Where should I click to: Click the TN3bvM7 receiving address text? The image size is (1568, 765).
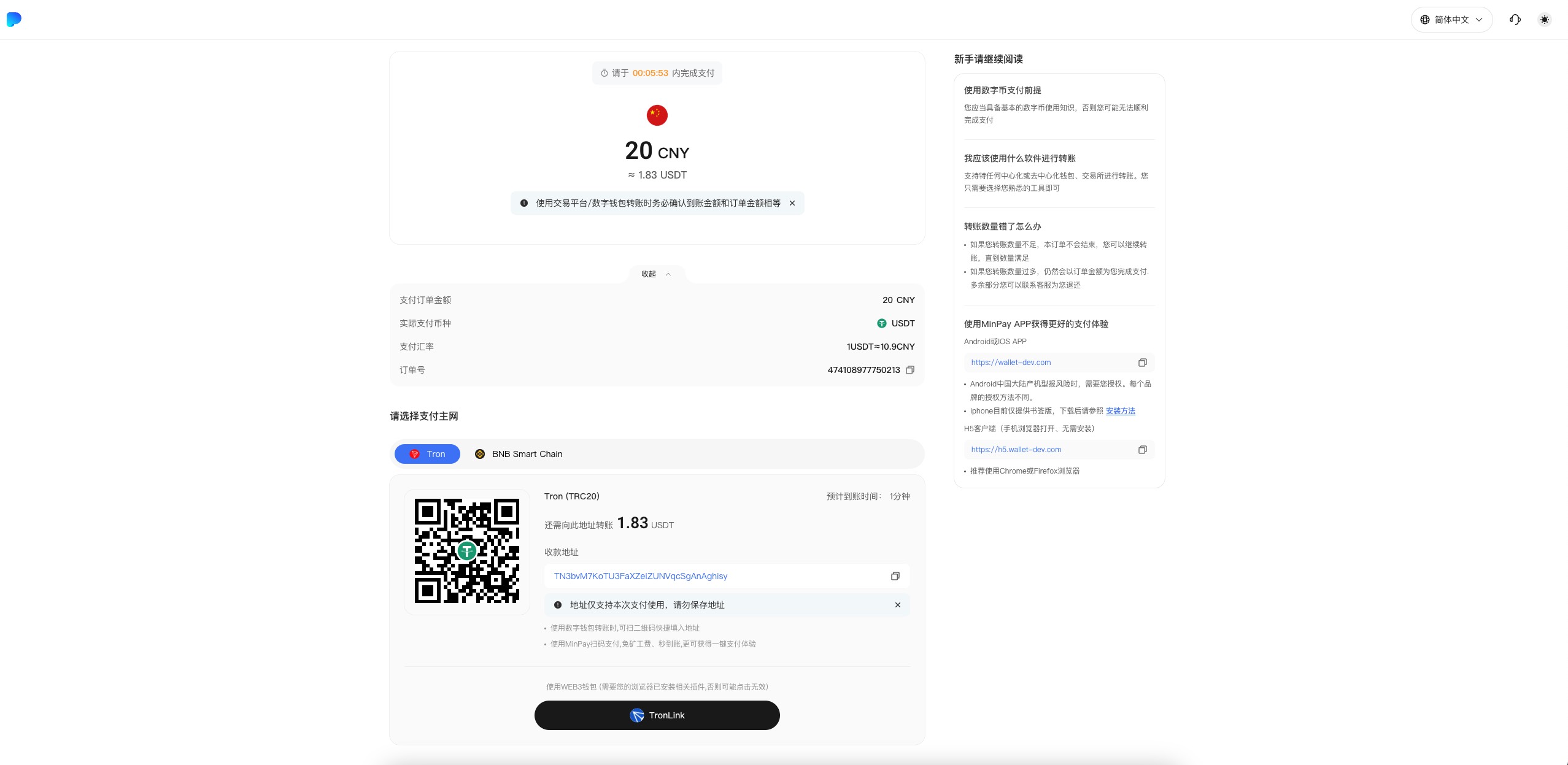640,576
